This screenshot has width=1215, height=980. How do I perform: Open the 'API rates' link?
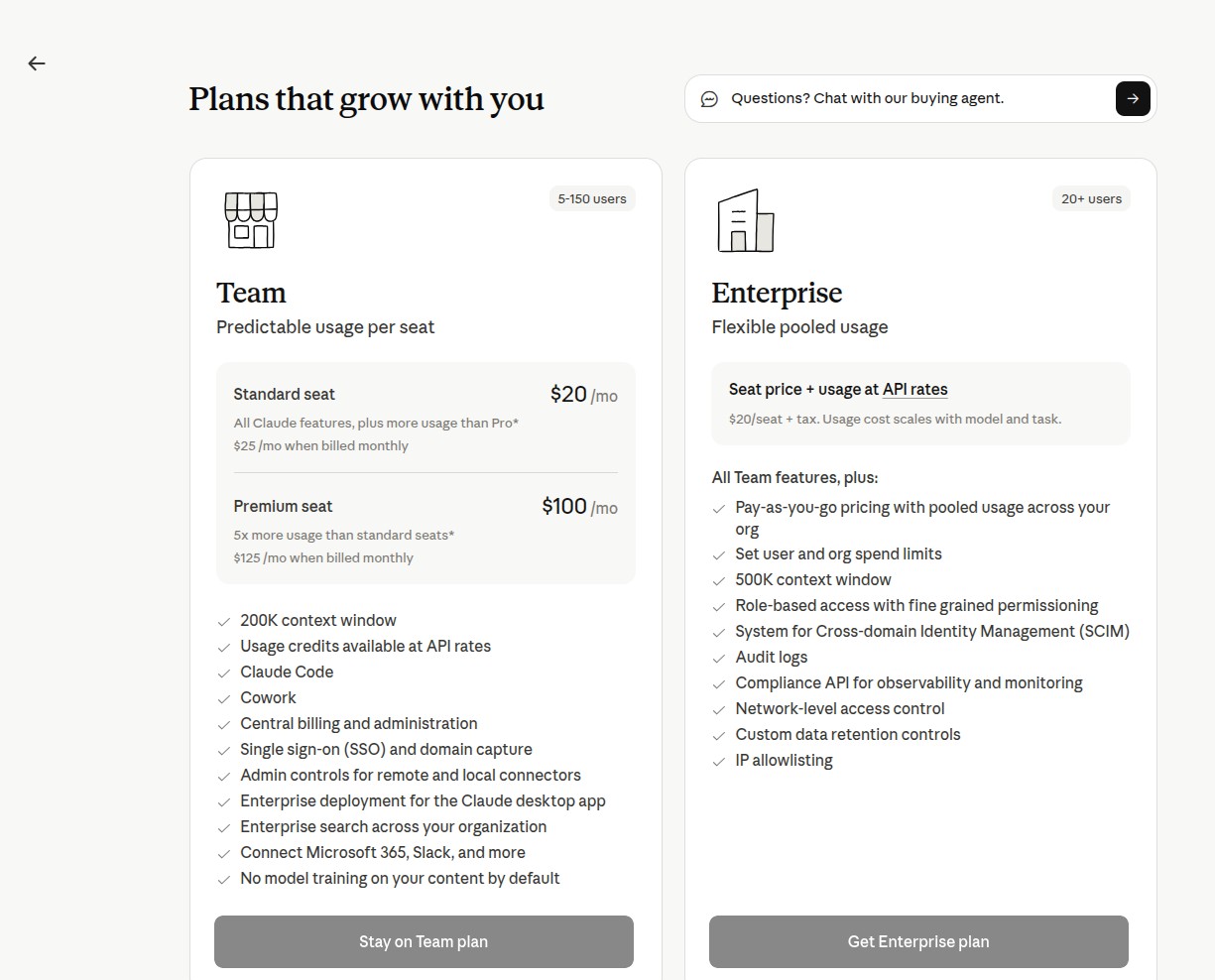(x=915, y=390)
